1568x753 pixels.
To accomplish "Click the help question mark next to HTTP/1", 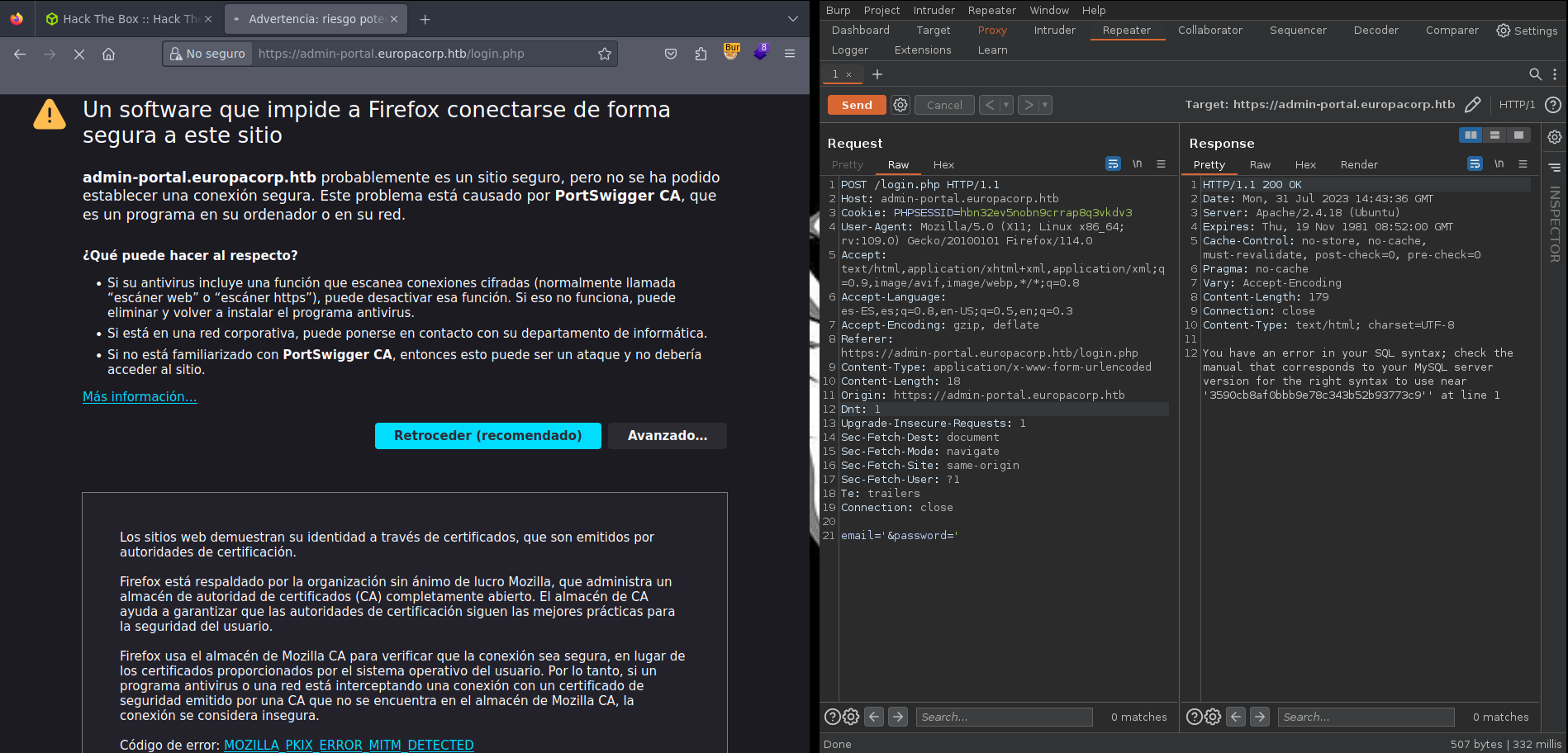I will (1553, 104).
